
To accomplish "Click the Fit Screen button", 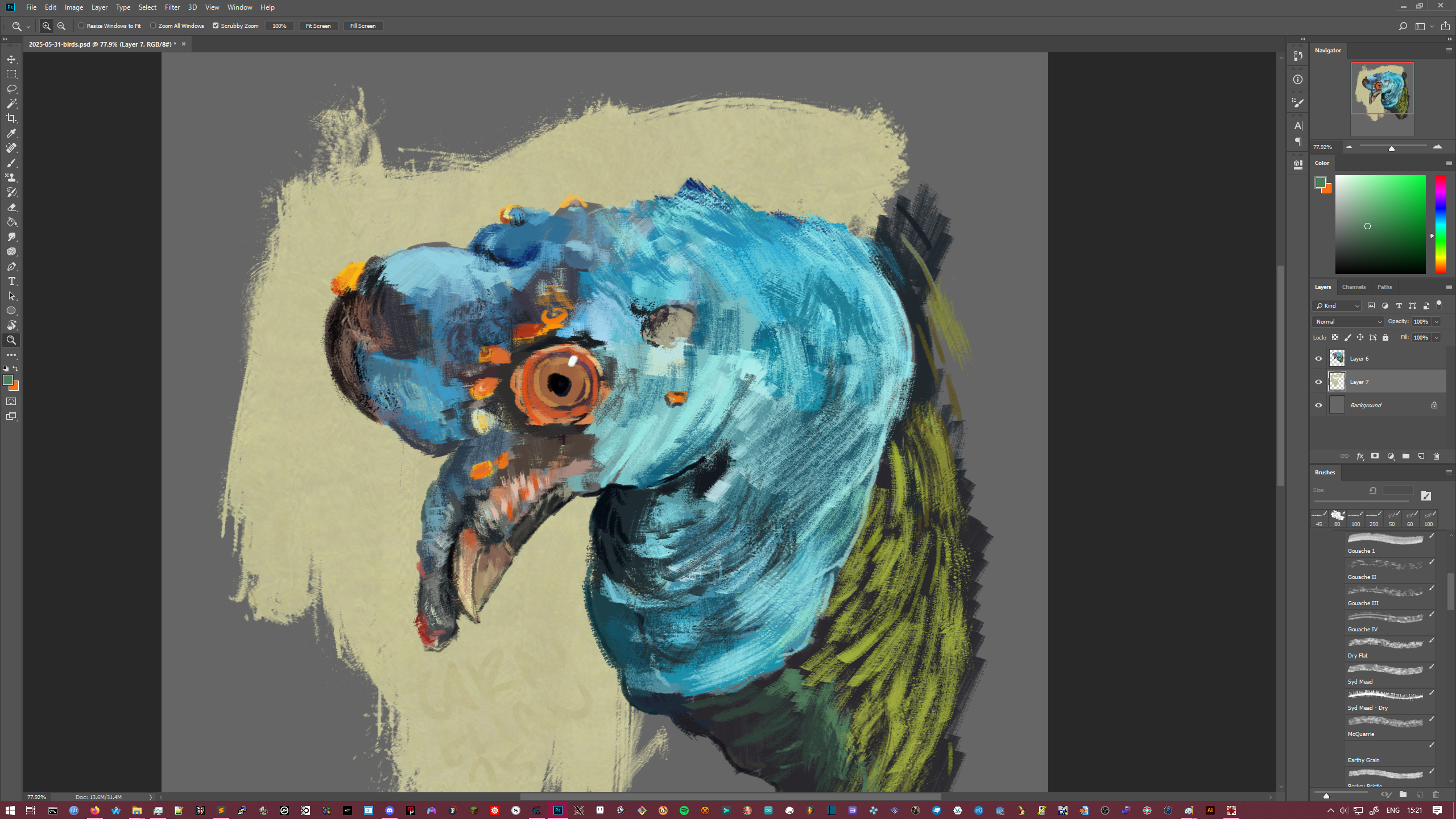I will (318, 26).
